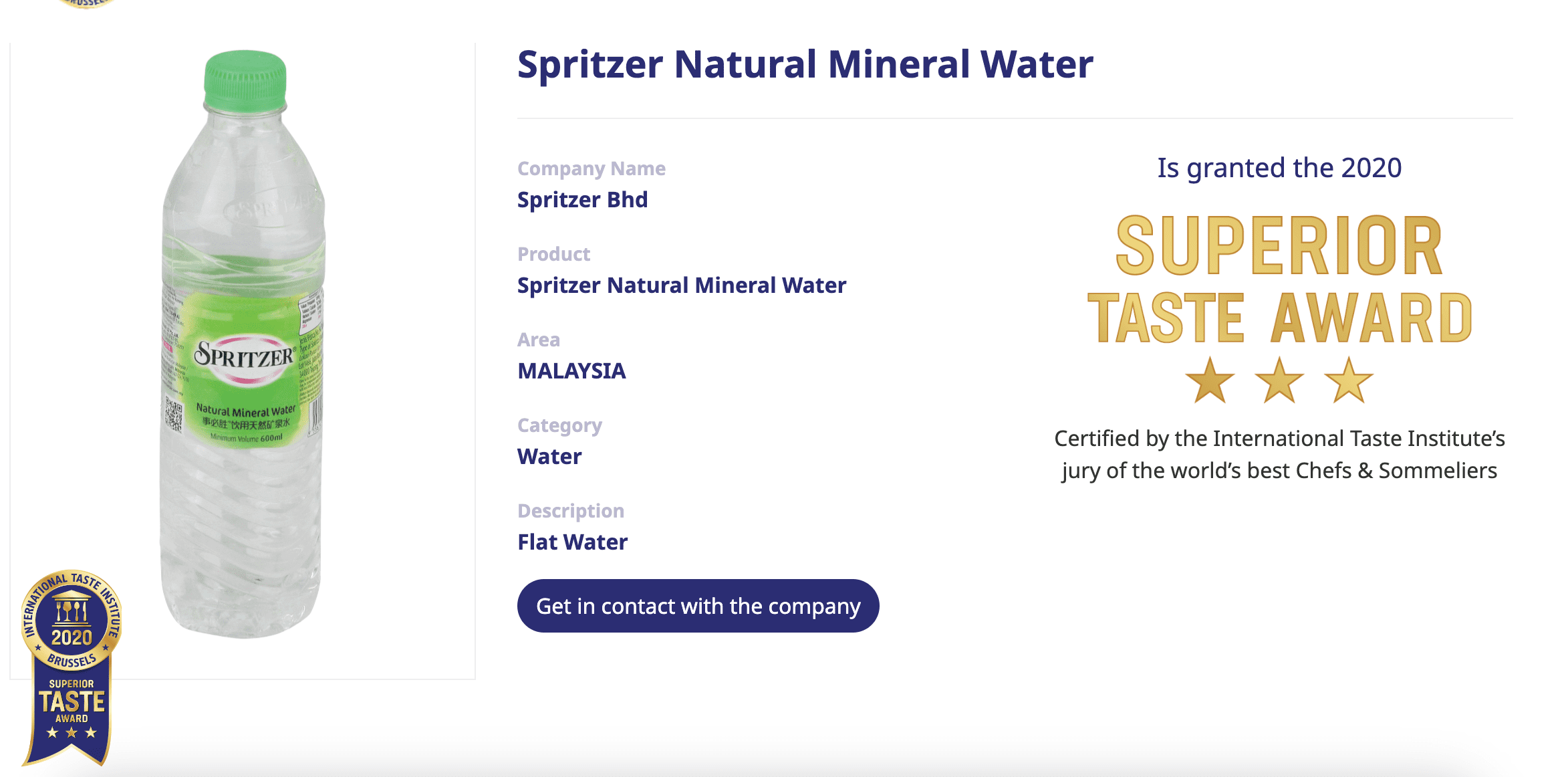
Task: Click the gold SUPERIOR TASTE AWARD logo
Action: 1279,280
